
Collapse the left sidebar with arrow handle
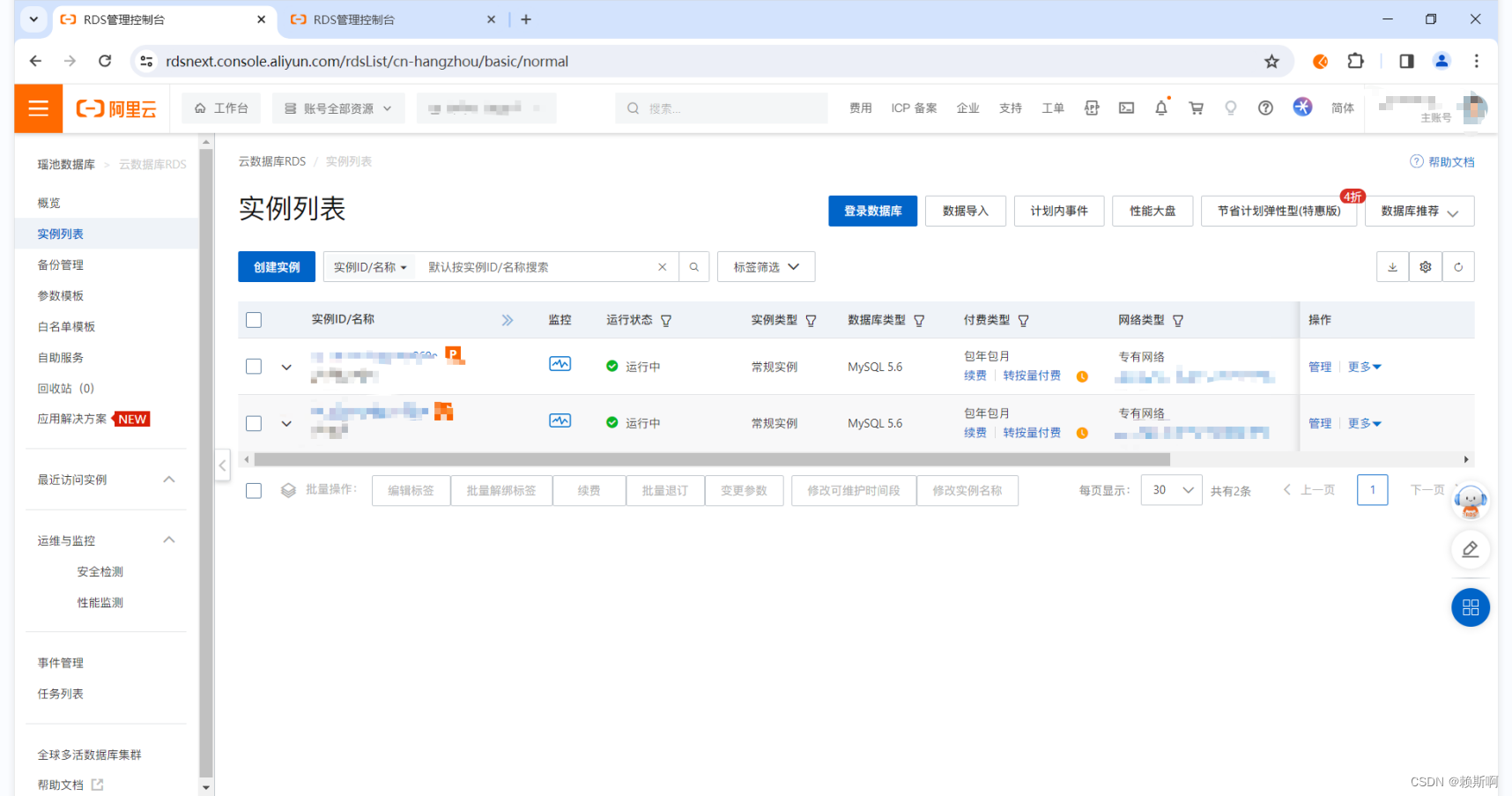(x=223, y=465)
